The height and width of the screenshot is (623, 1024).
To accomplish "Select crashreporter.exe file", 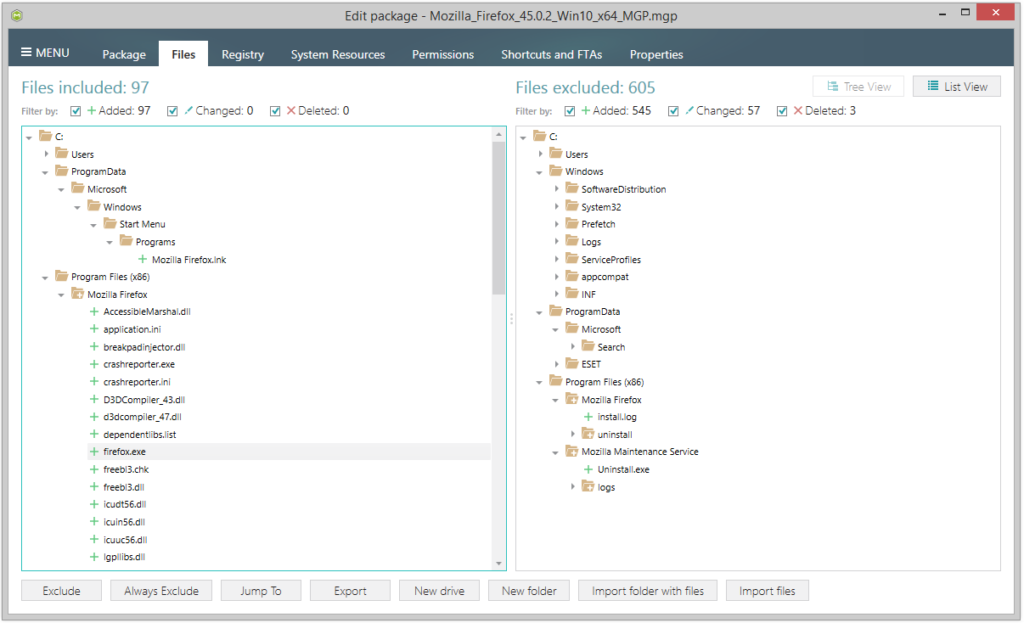I will [139, 364].
